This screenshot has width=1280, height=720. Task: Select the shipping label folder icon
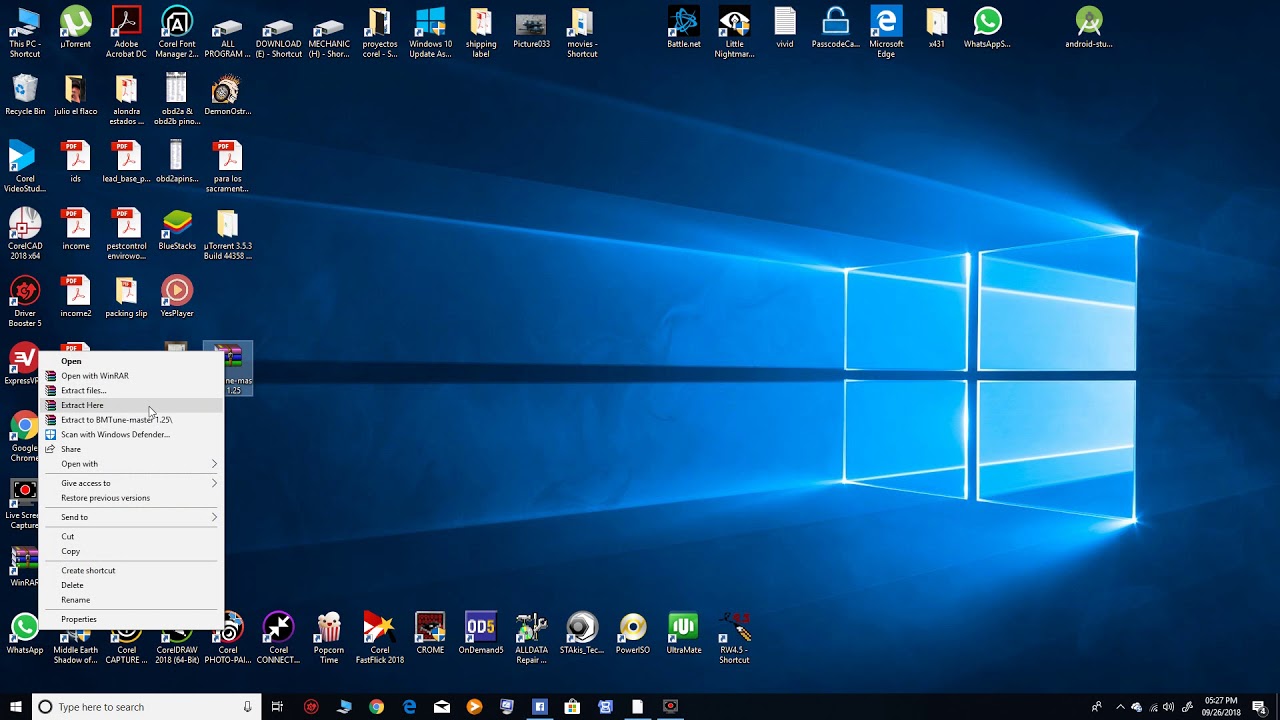[x=481, y=33]
